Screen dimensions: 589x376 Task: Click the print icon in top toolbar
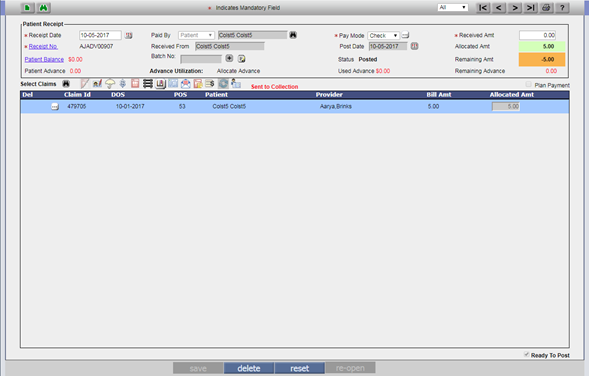point(546,8)
